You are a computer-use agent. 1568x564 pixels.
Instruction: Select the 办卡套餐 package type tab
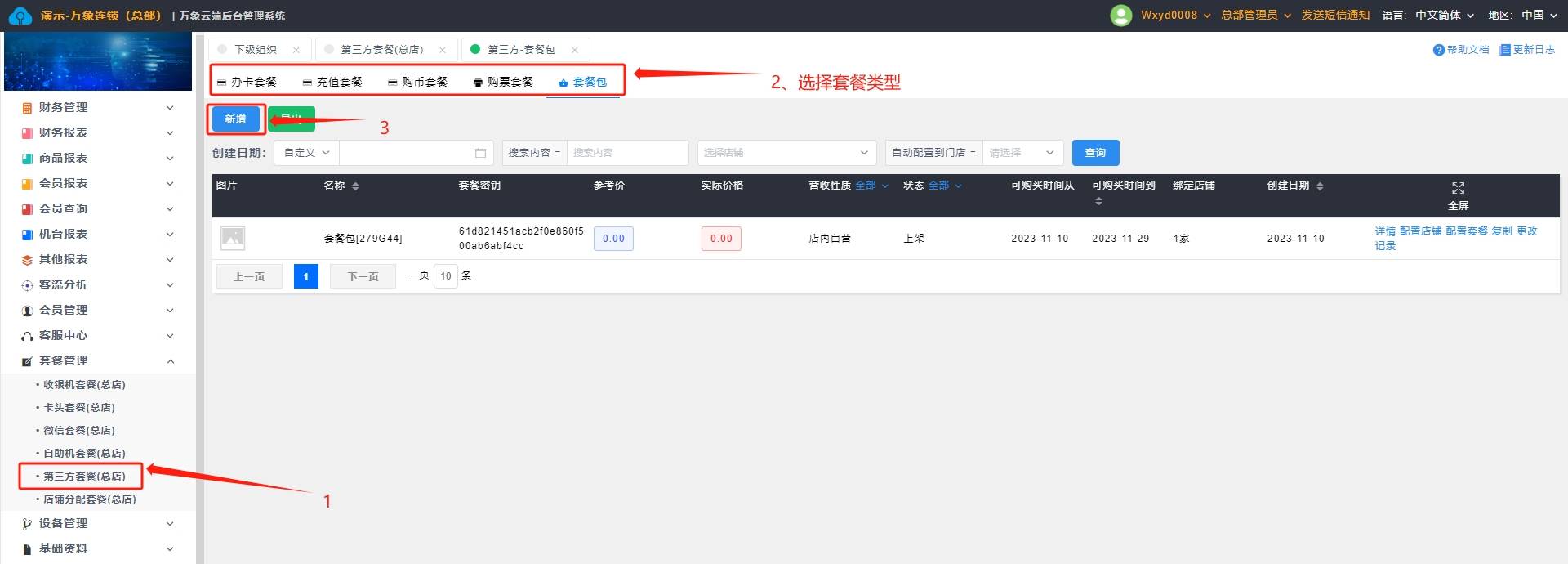point(247,82)
